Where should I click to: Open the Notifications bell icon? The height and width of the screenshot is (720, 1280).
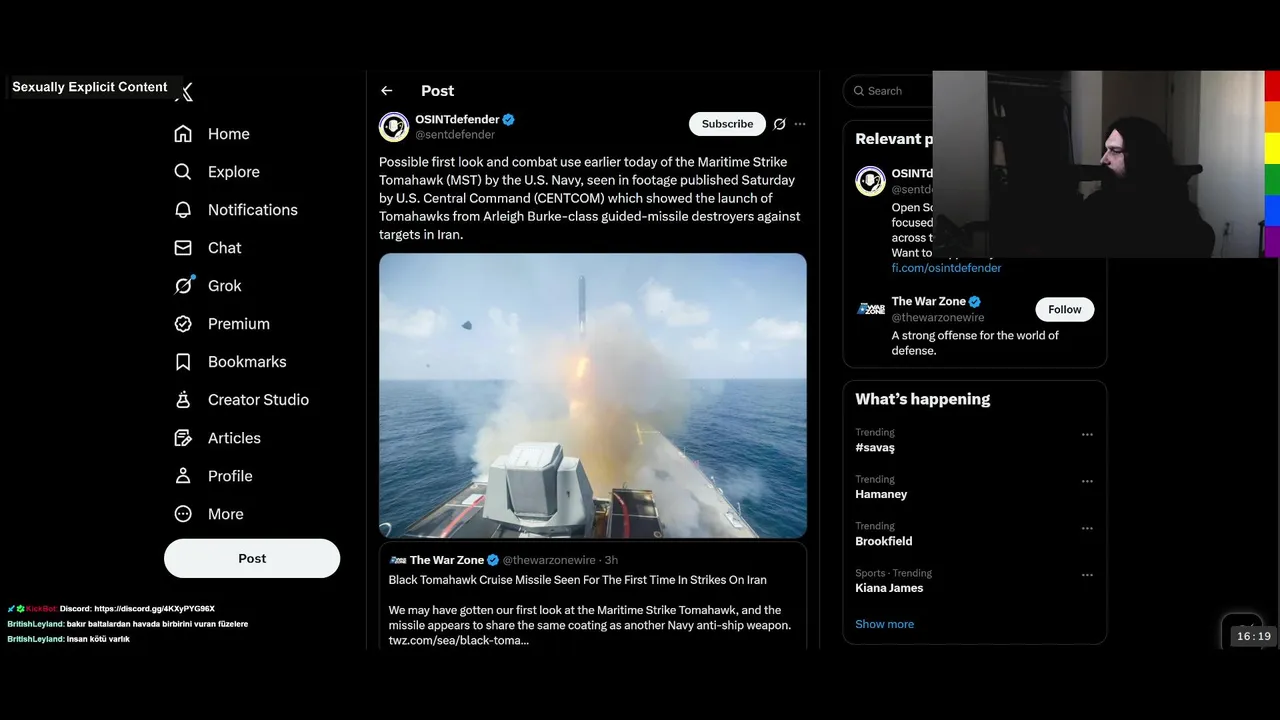(x=183, y=210)
